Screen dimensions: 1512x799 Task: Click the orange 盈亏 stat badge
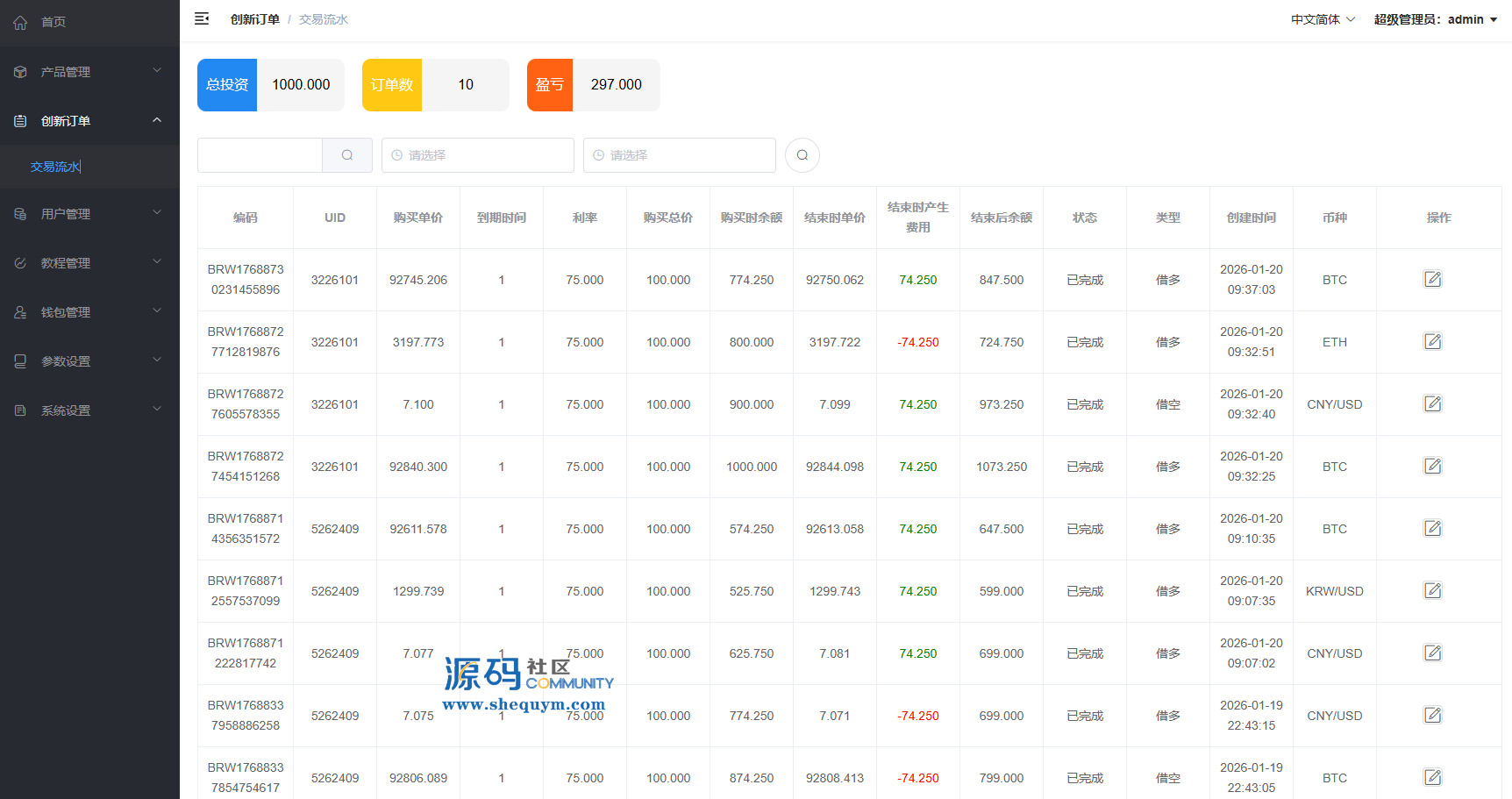(550, 85)
